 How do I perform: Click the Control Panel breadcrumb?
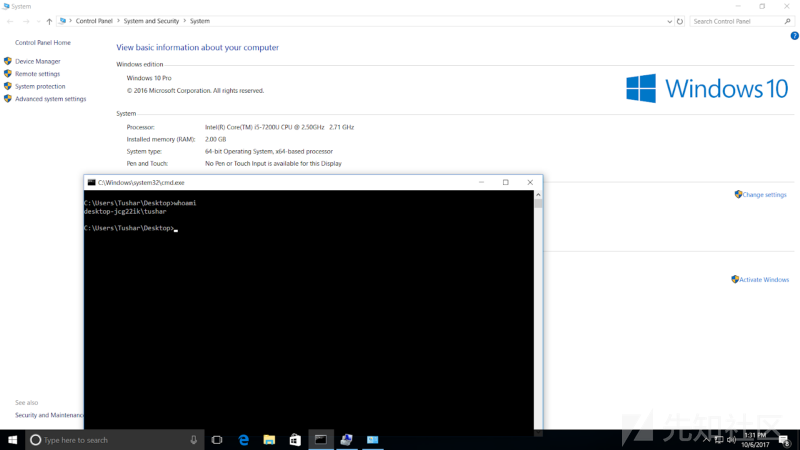[x=94, y=21]
